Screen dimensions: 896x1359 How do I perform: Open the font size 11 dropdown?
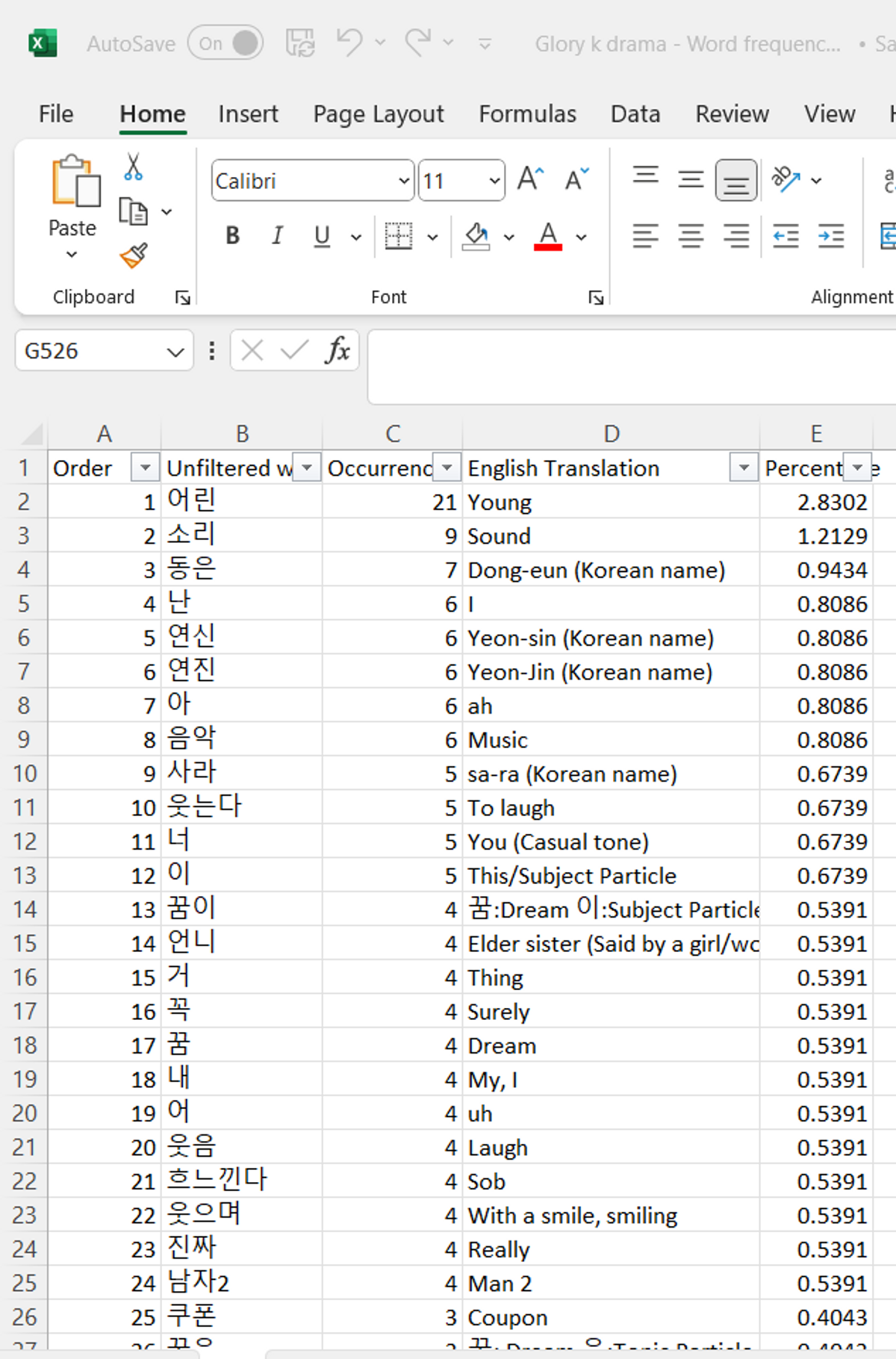pyautogui.click(x=494, y=181)
